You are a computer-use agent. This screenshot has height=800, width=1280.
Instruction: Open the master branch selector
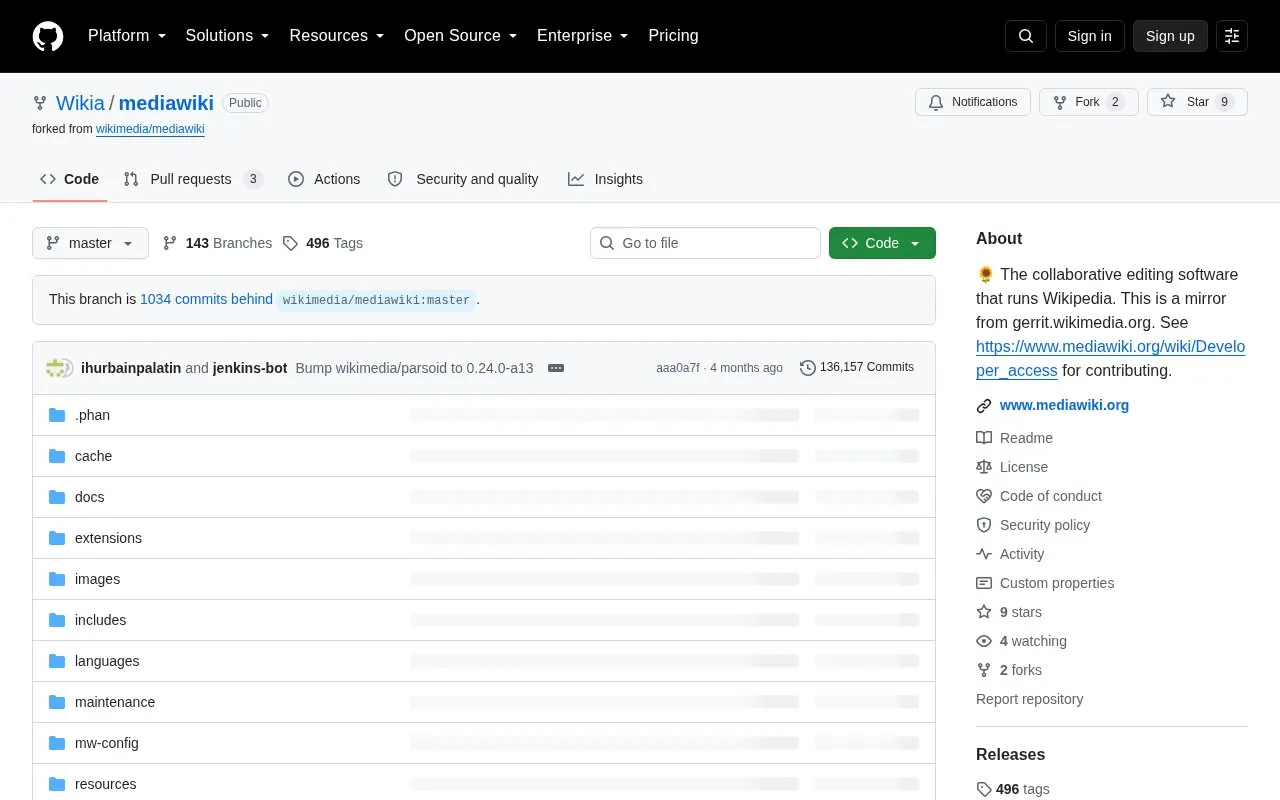click(90, 243)
